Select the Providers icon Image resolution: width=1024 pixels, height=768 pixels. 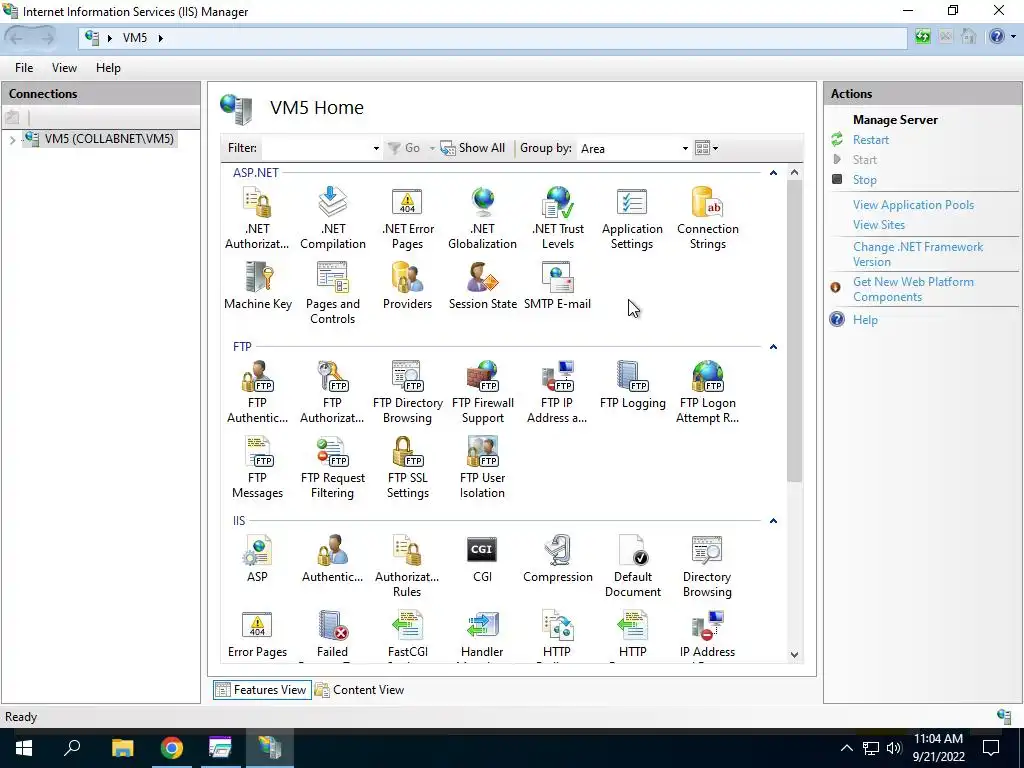(408, 286)
